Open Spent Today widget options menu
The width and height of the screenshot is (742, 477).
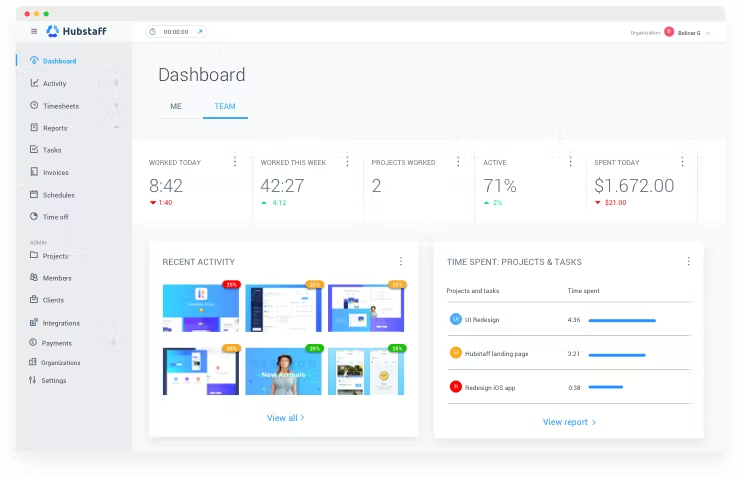coord(682,161)
